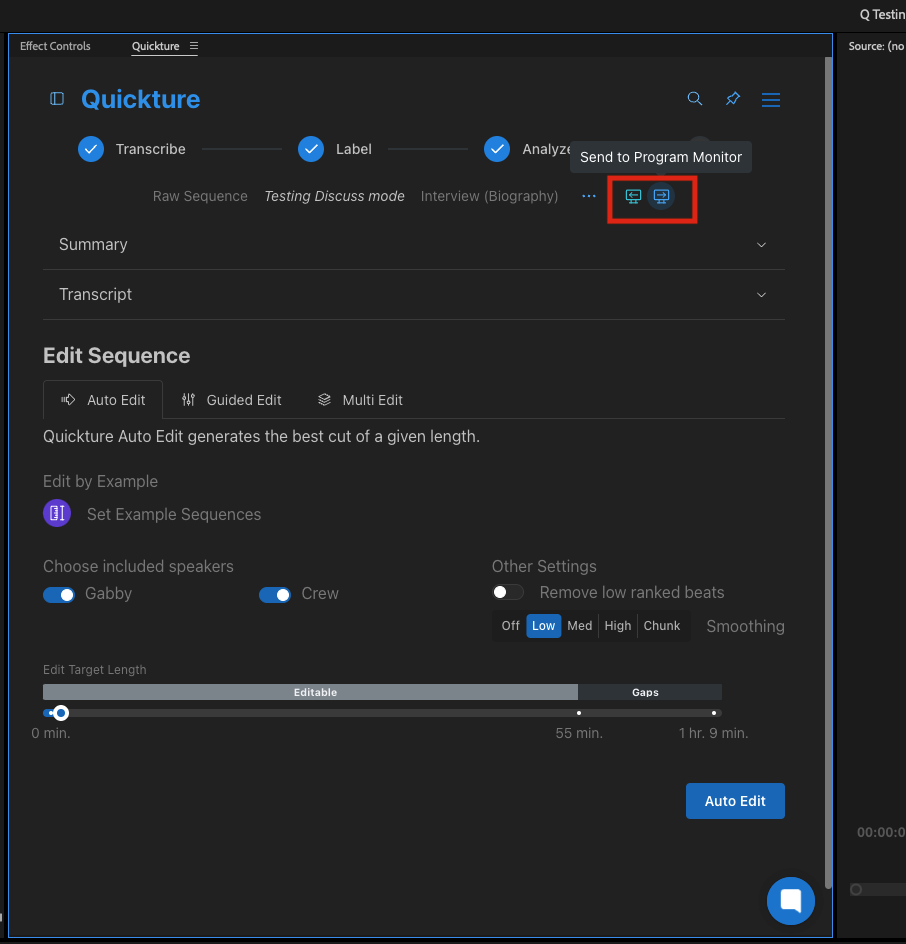Screen dimensions: 906x944
Task: Toggle the Quickture sidebar panel icon
Action: (57, 99)
